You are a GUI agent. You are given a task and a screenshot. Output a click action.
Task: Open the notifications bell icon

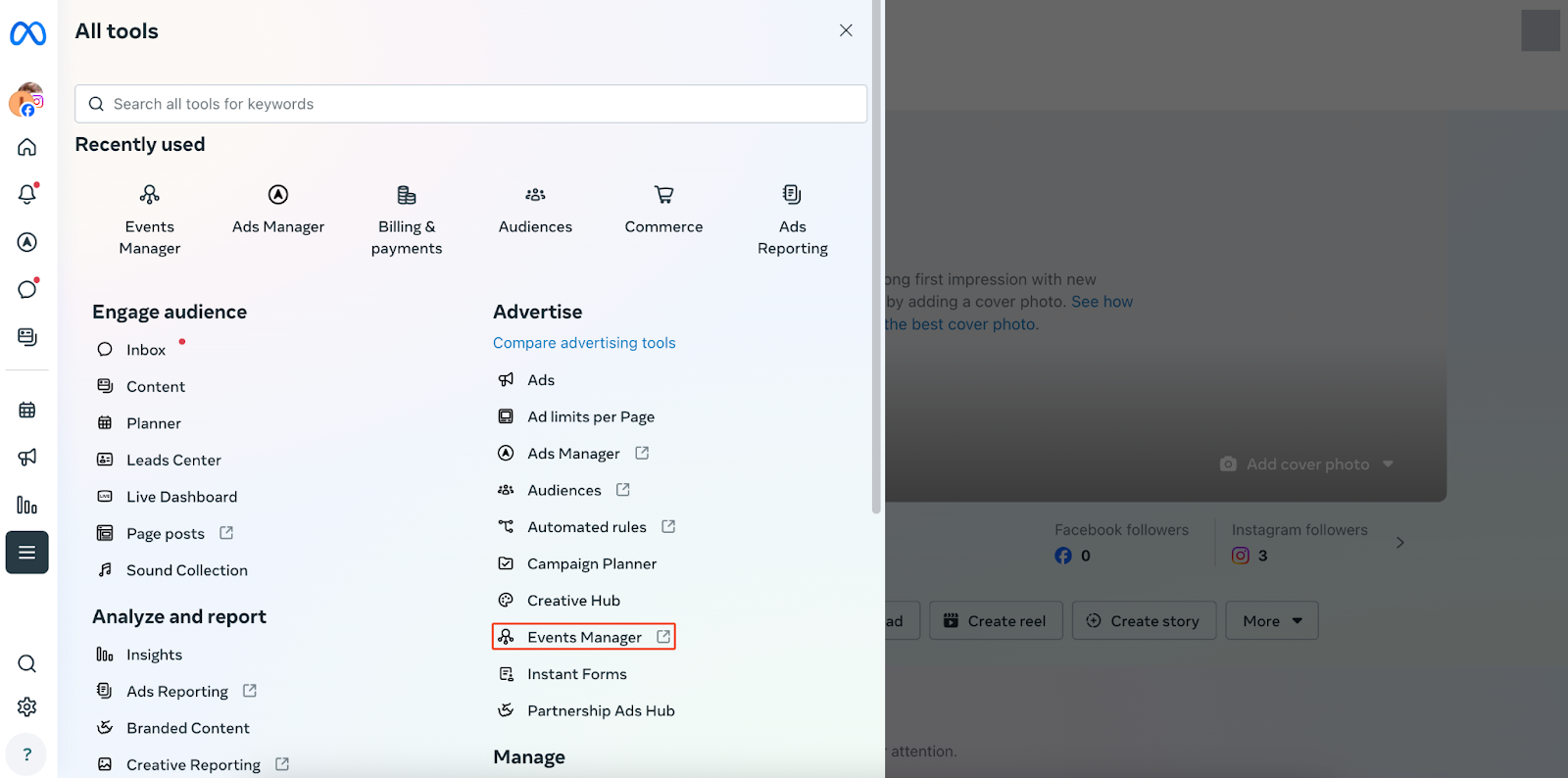coord(27,194)
